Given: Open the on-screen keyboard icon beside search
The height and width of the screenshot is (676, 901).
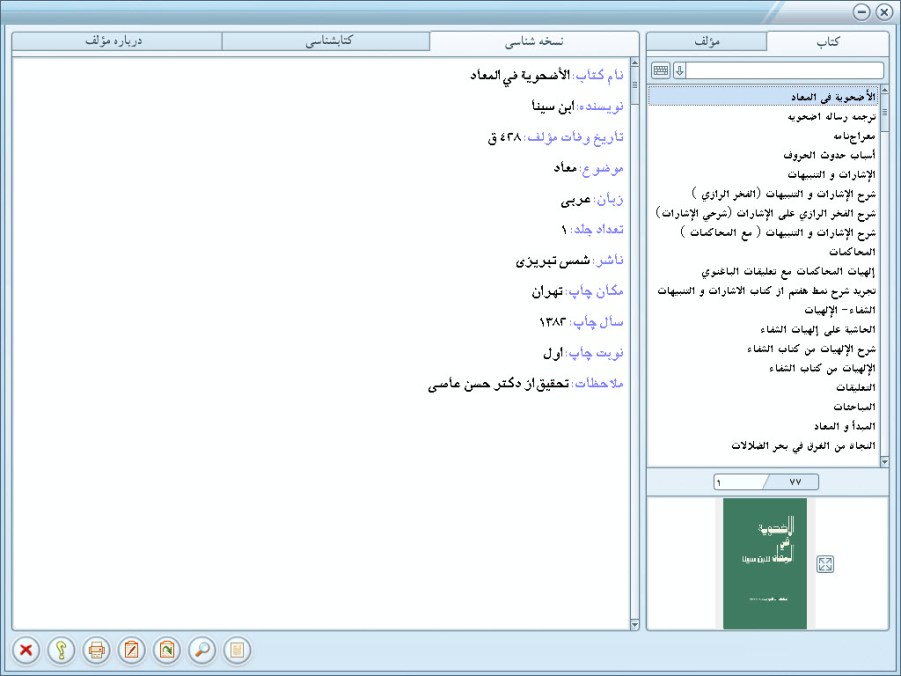Looking at the screenshot, I should 660,70.
